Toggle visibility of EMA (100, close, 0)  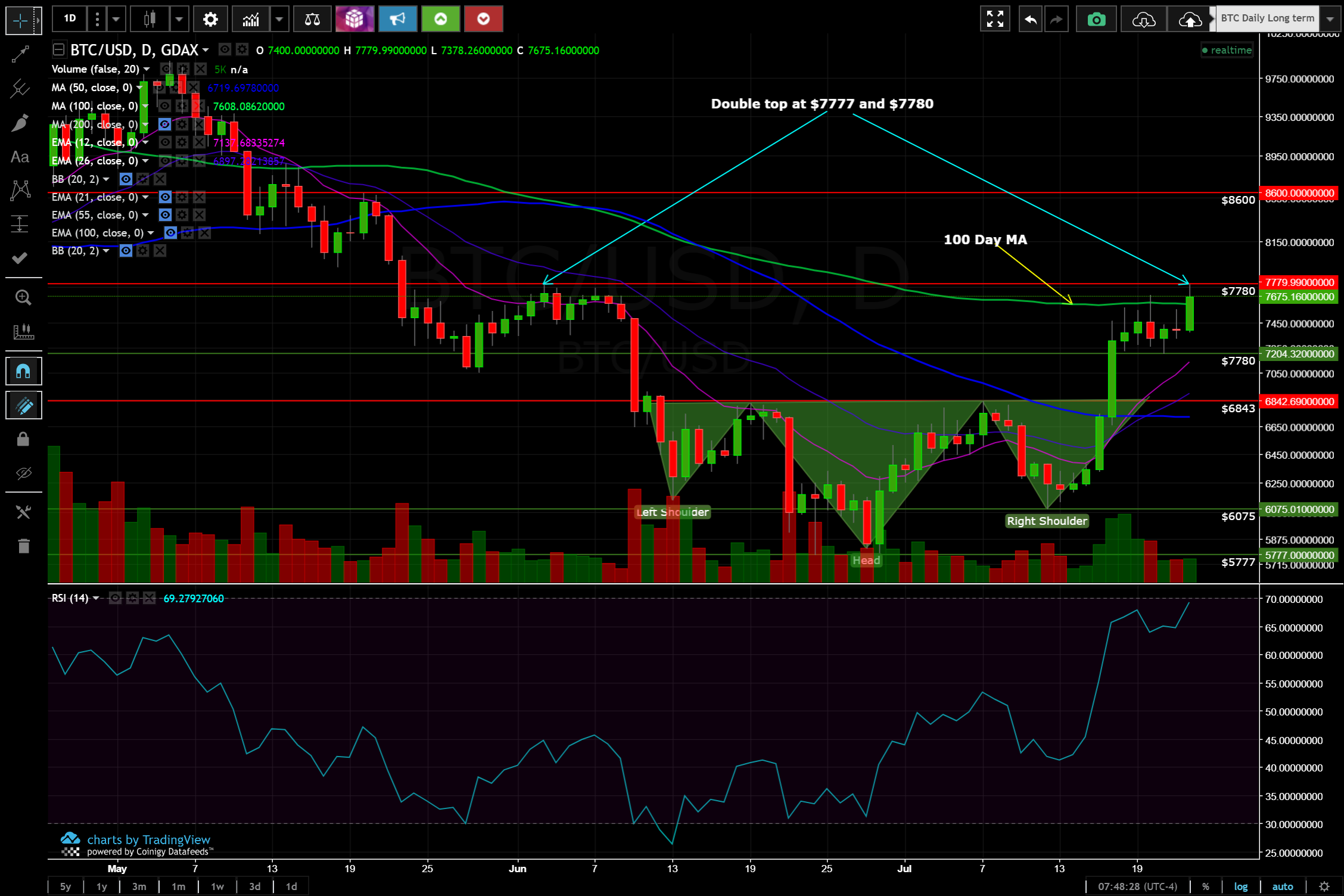170,233
